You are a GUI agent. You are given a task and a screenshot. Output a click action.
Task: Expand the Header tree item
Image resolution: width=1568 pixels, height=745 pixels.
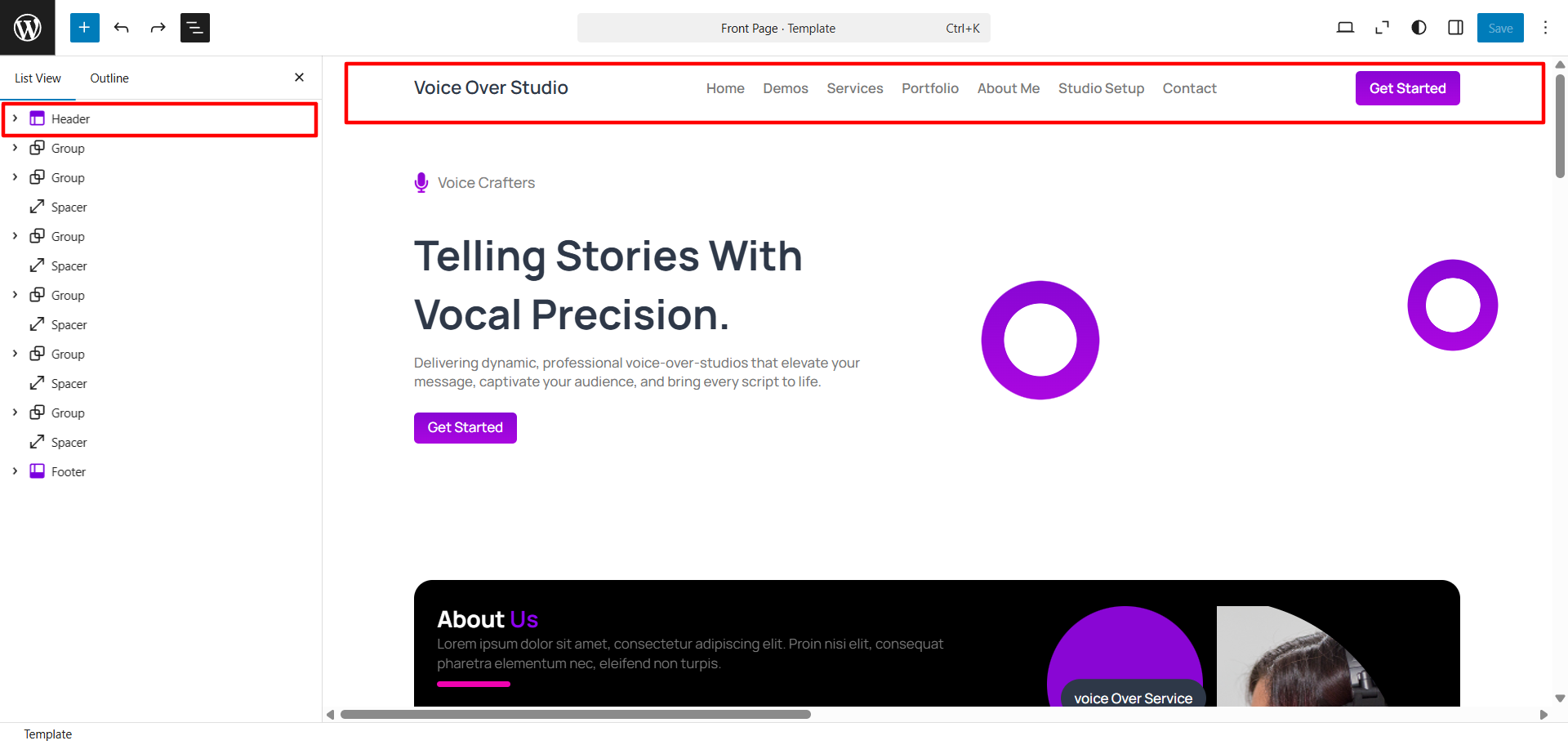coord(15,118)
